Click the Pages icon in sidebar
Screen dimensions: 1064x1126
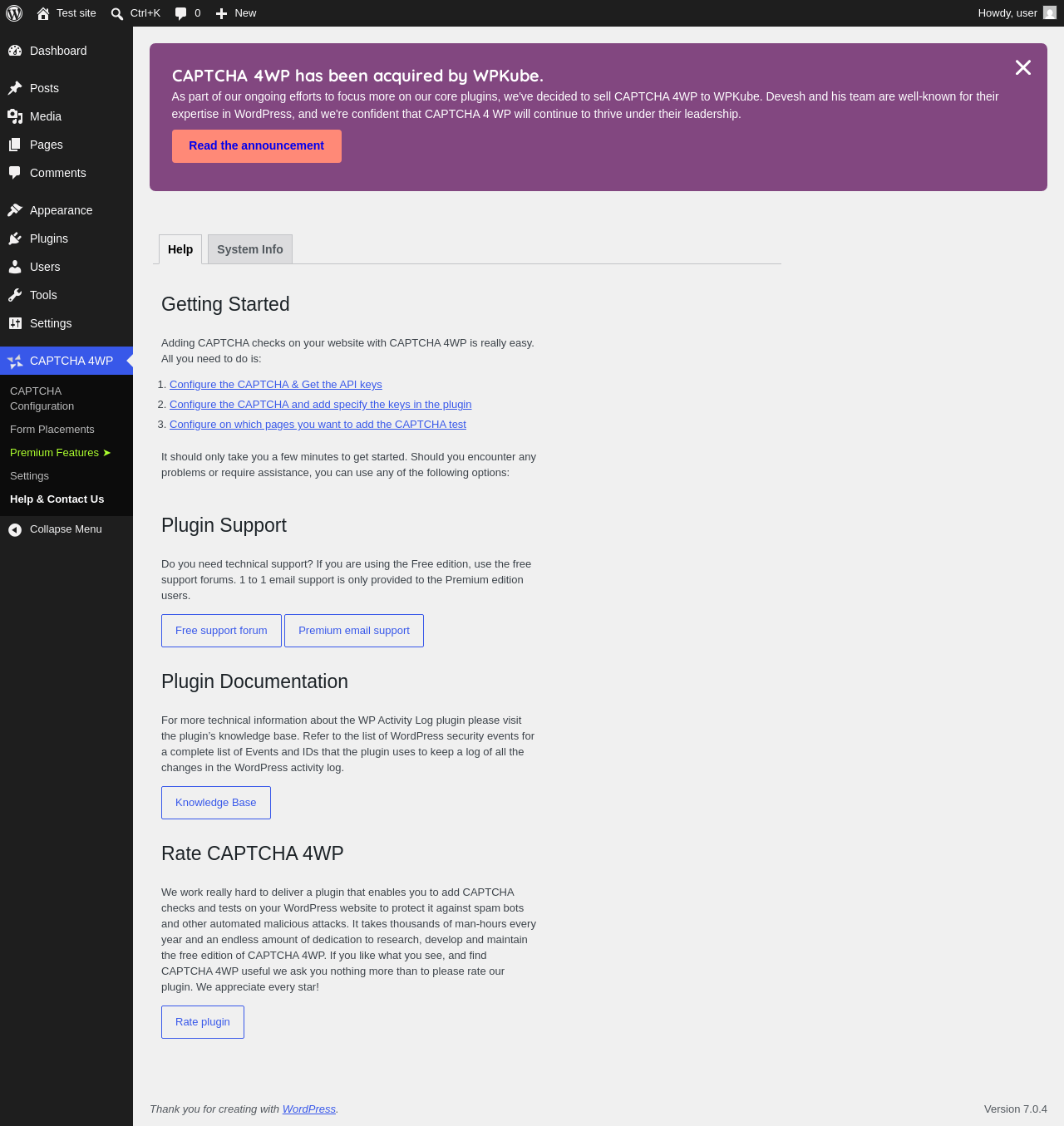pyautogui.click(x=15, y=145)
